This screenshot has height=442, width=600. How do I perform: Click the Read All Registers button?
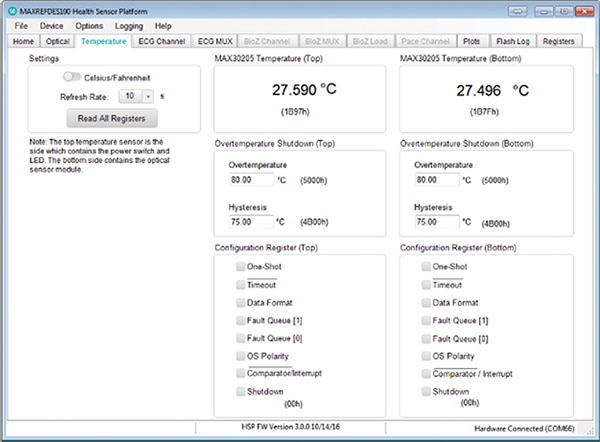(118, 119)
